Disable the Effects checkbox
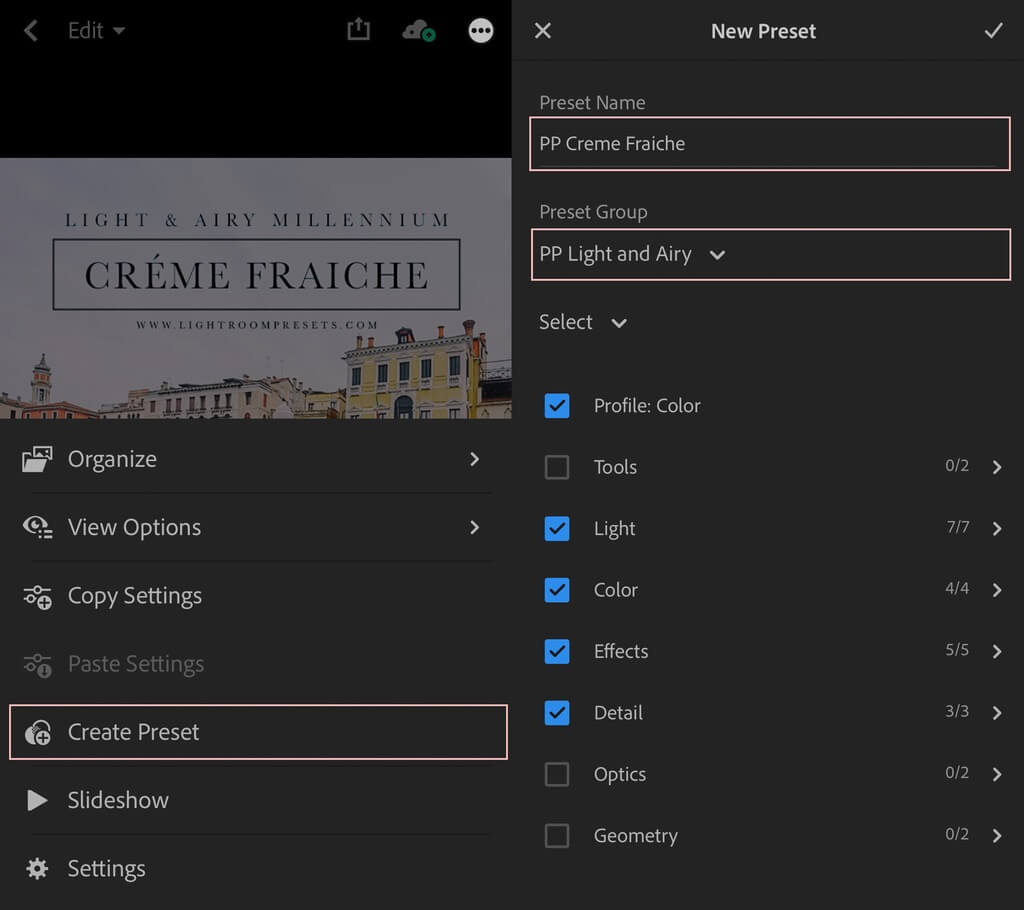The height and width of the screenshot is (910, 1024). (557, 651)
